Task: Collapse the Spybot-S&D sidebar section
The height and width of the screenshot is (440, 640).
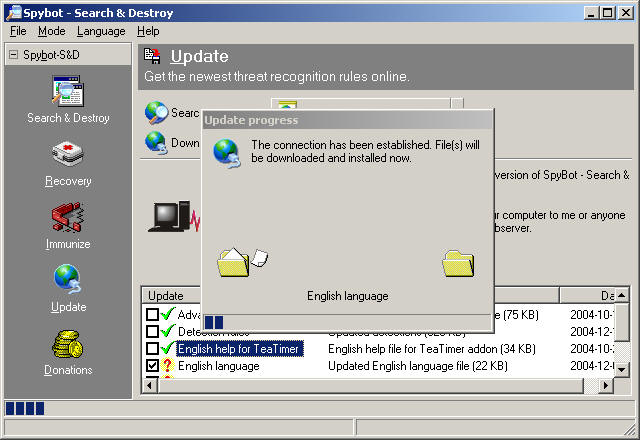Action: tap(14, 55)
